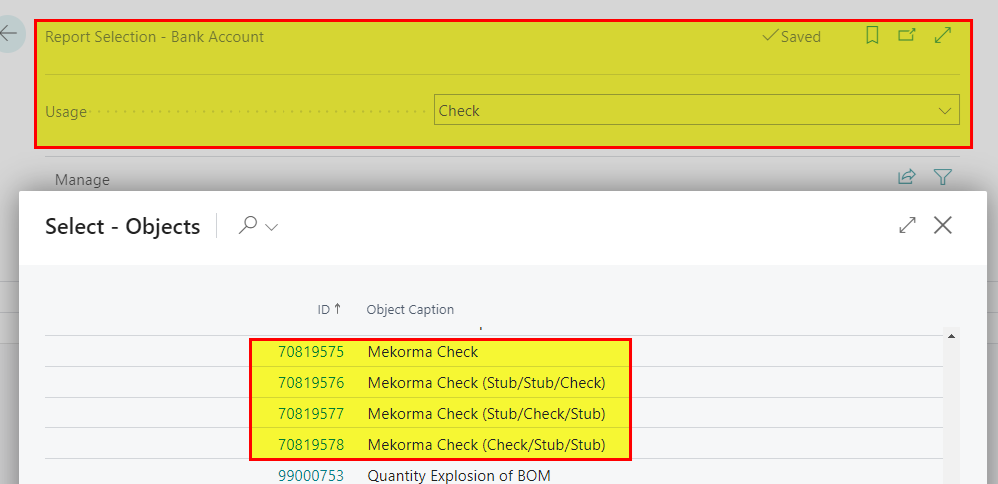Expand the Report Selection page to full screen

pyautogui.click(x=943, y=35)
